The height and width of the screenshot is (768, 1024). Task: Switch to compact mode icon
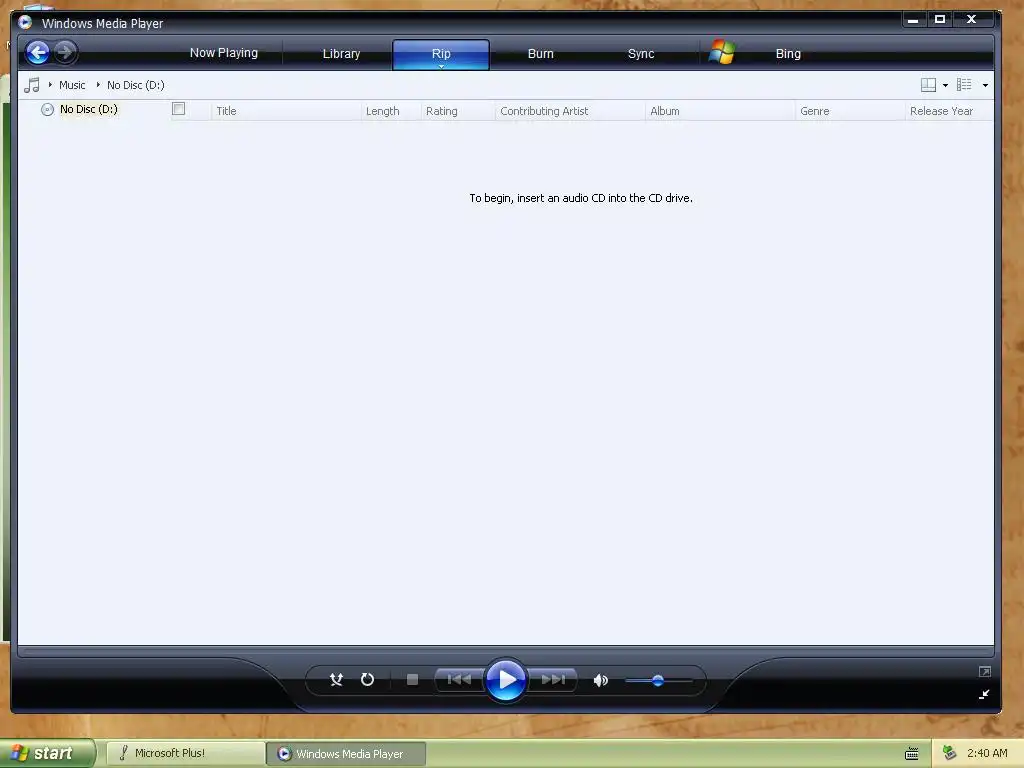coord(984,694)
